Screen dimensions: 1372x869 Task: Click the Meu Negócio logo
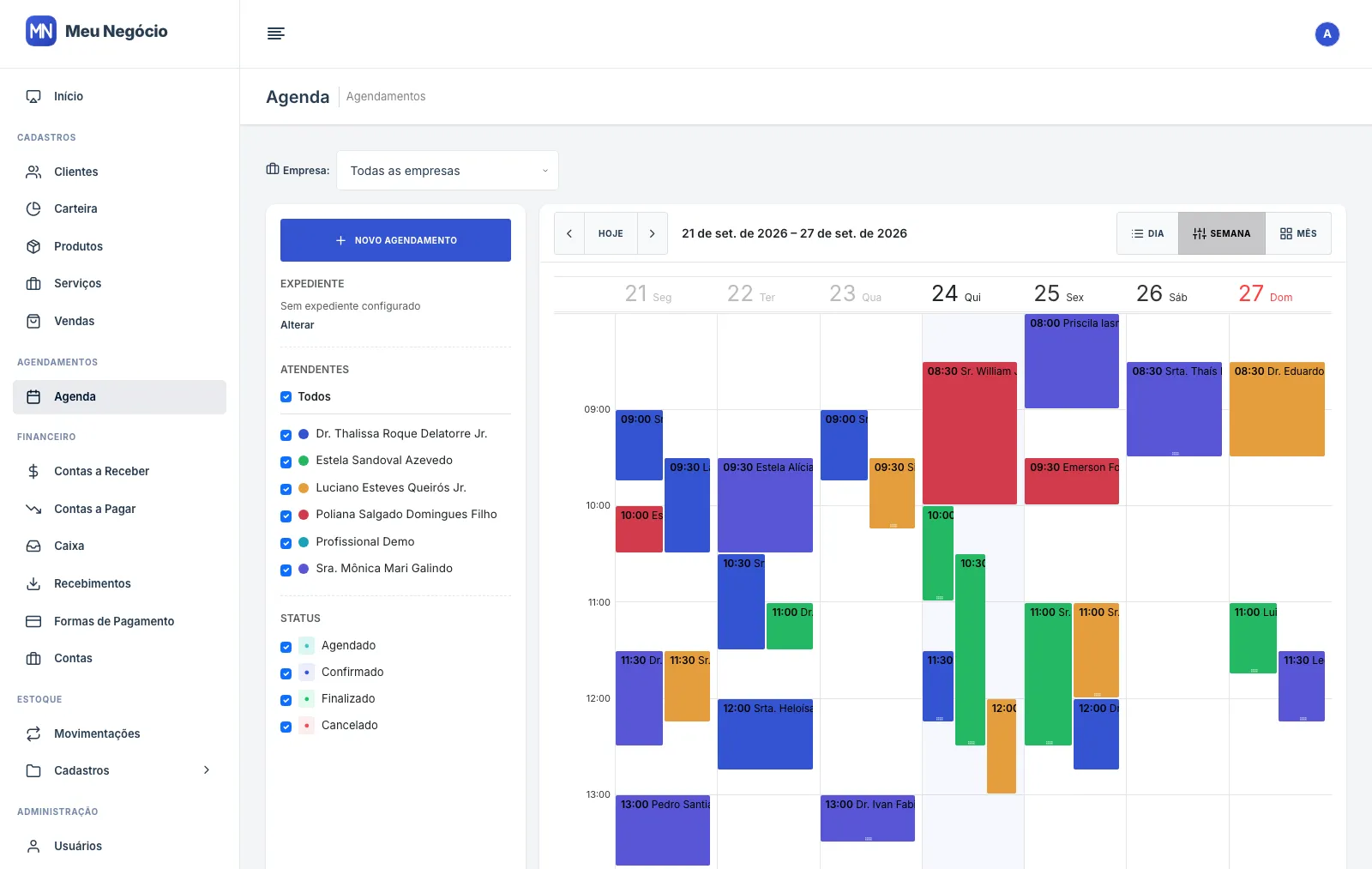pos(97,32)
